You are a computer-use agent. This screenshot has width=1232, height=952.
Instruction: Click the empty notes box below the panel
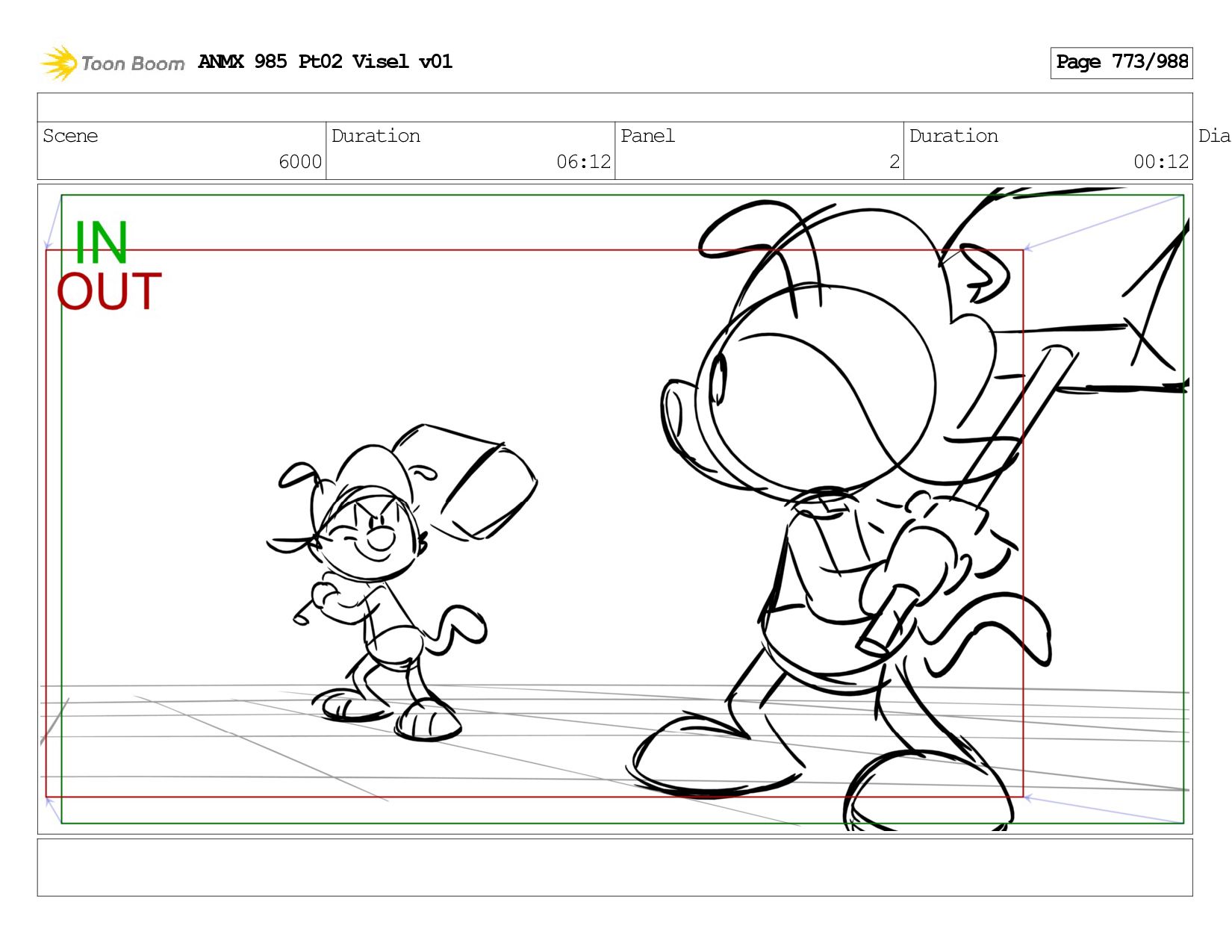[x=615, y=867]
